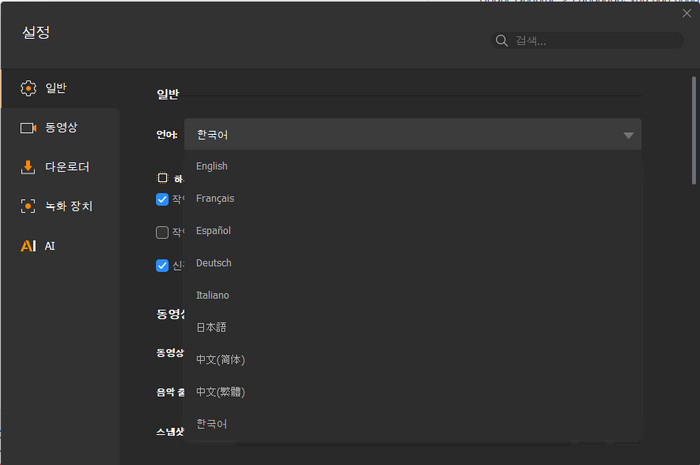Close the settings dialog with X
The image size is (700, 465).
686,13
